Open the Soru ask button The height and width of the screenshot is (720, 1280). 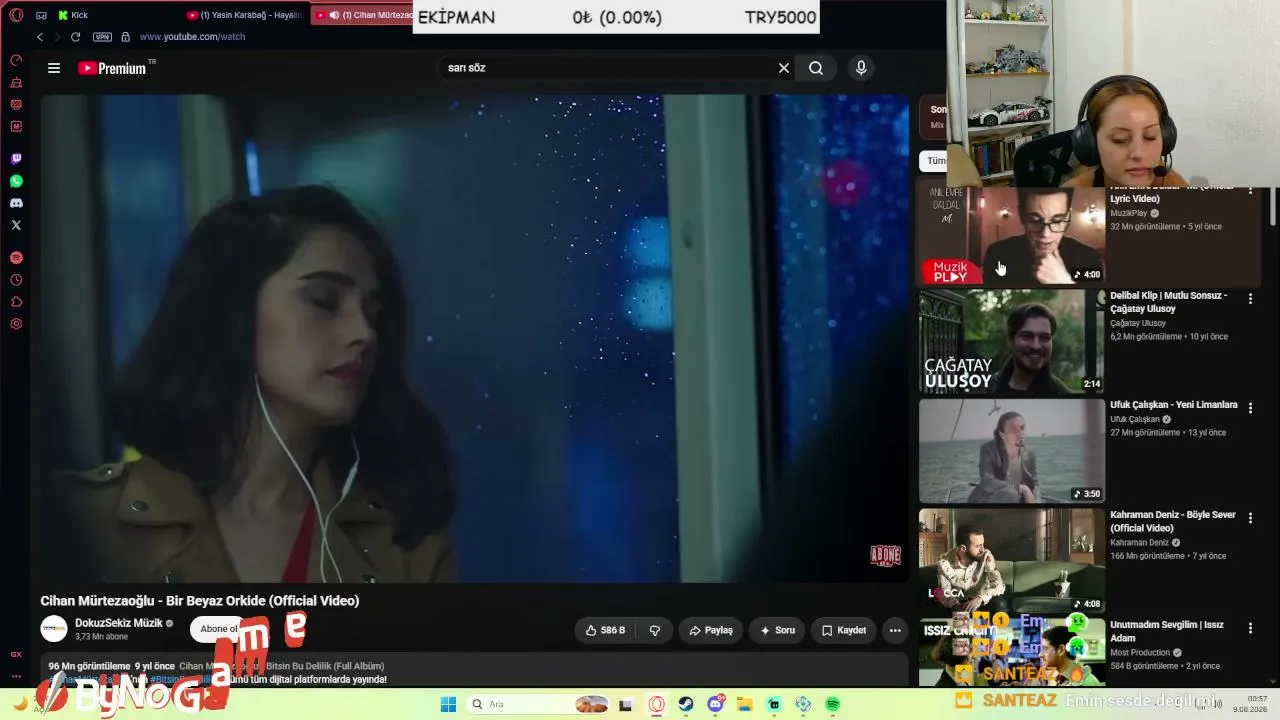(777, 630)
